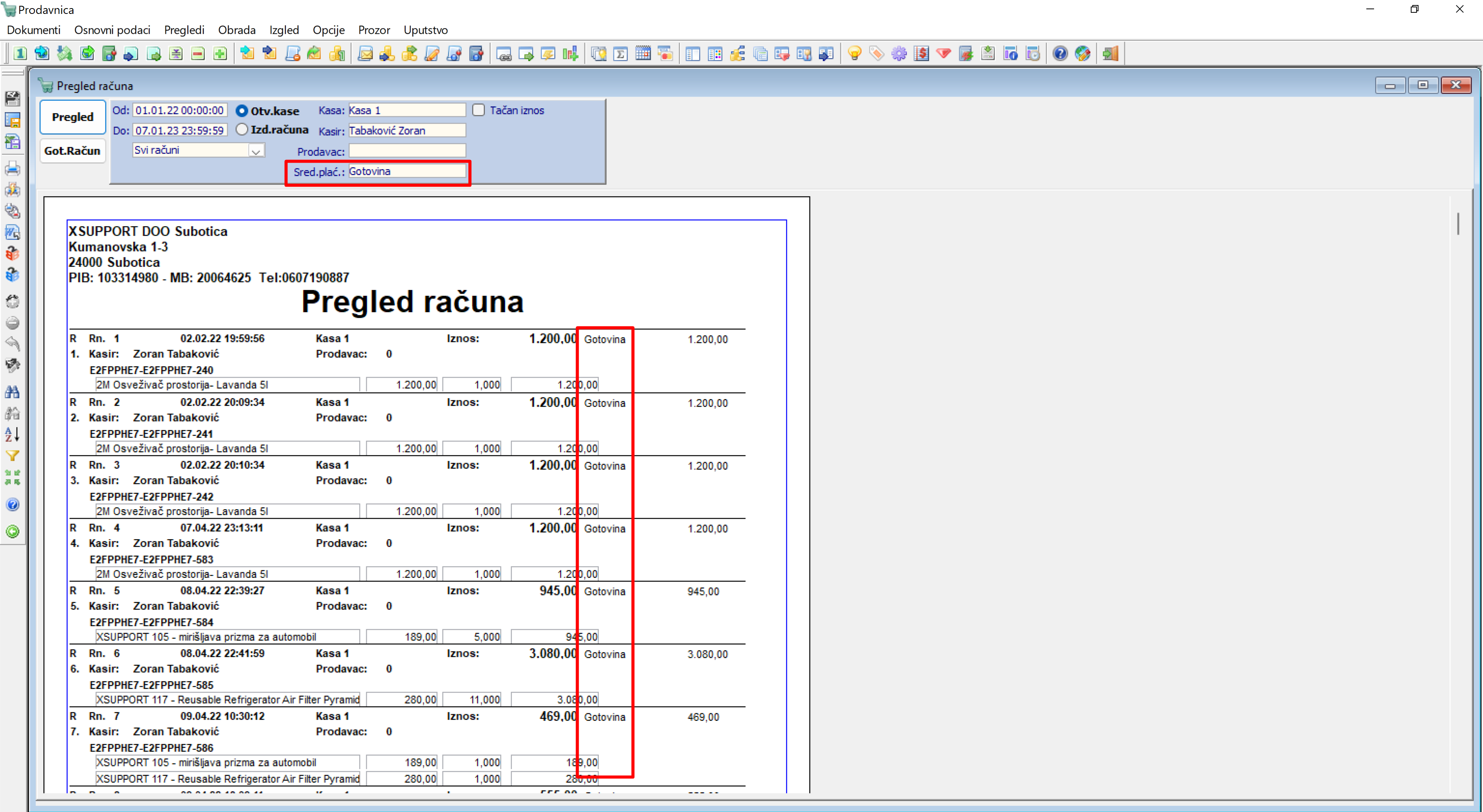Click the yellow funnel filter icon
1483x812 pixels.
(x=13, y=455)
